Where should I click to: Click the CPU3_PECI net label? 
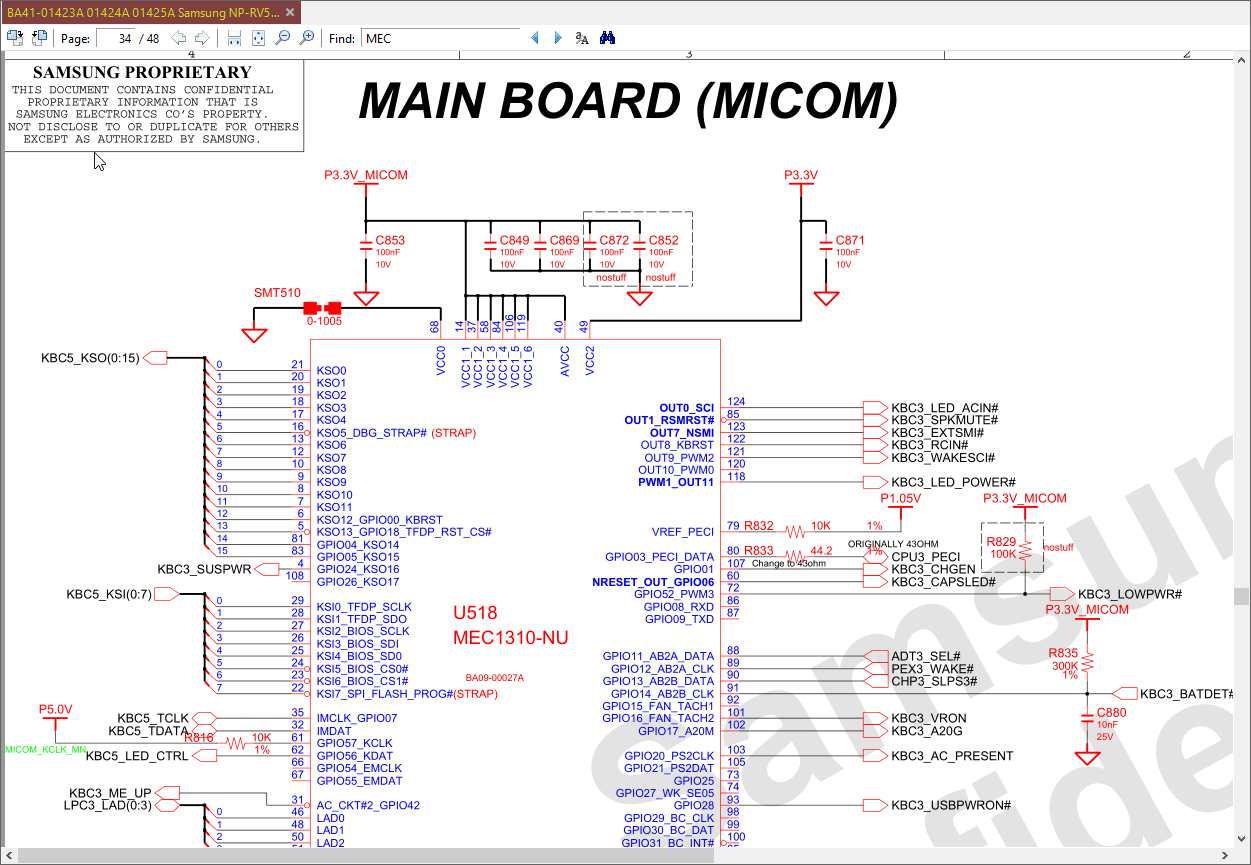coord(925,557)
